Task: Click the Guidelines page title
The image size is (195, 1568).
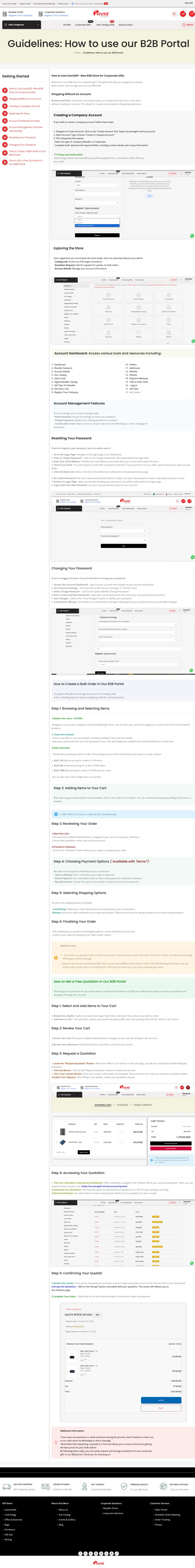Action: pyautogui.click(x=98, y=44)
